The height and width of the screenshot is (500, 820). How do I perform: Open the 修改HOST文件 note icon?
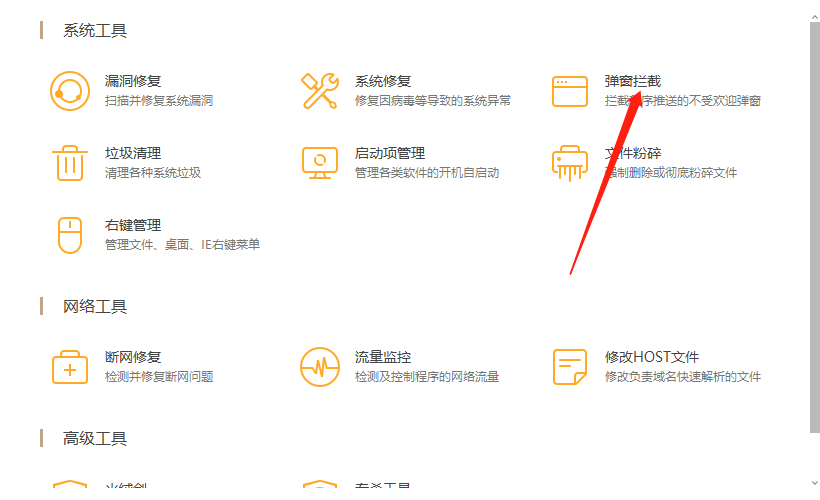pos(570,367)
